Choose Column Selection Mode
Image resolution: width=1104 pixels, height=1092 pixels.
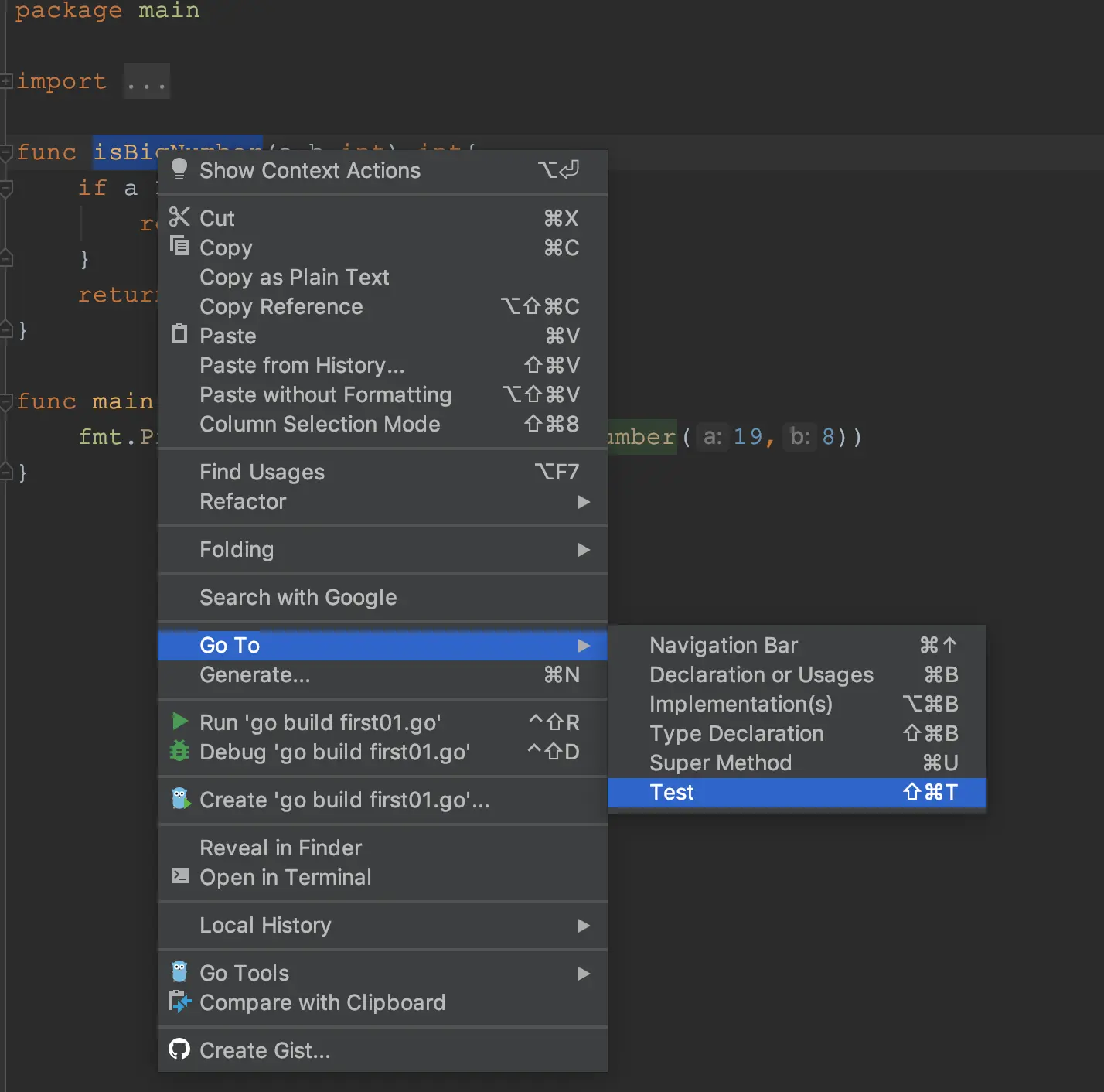[319, 425]
